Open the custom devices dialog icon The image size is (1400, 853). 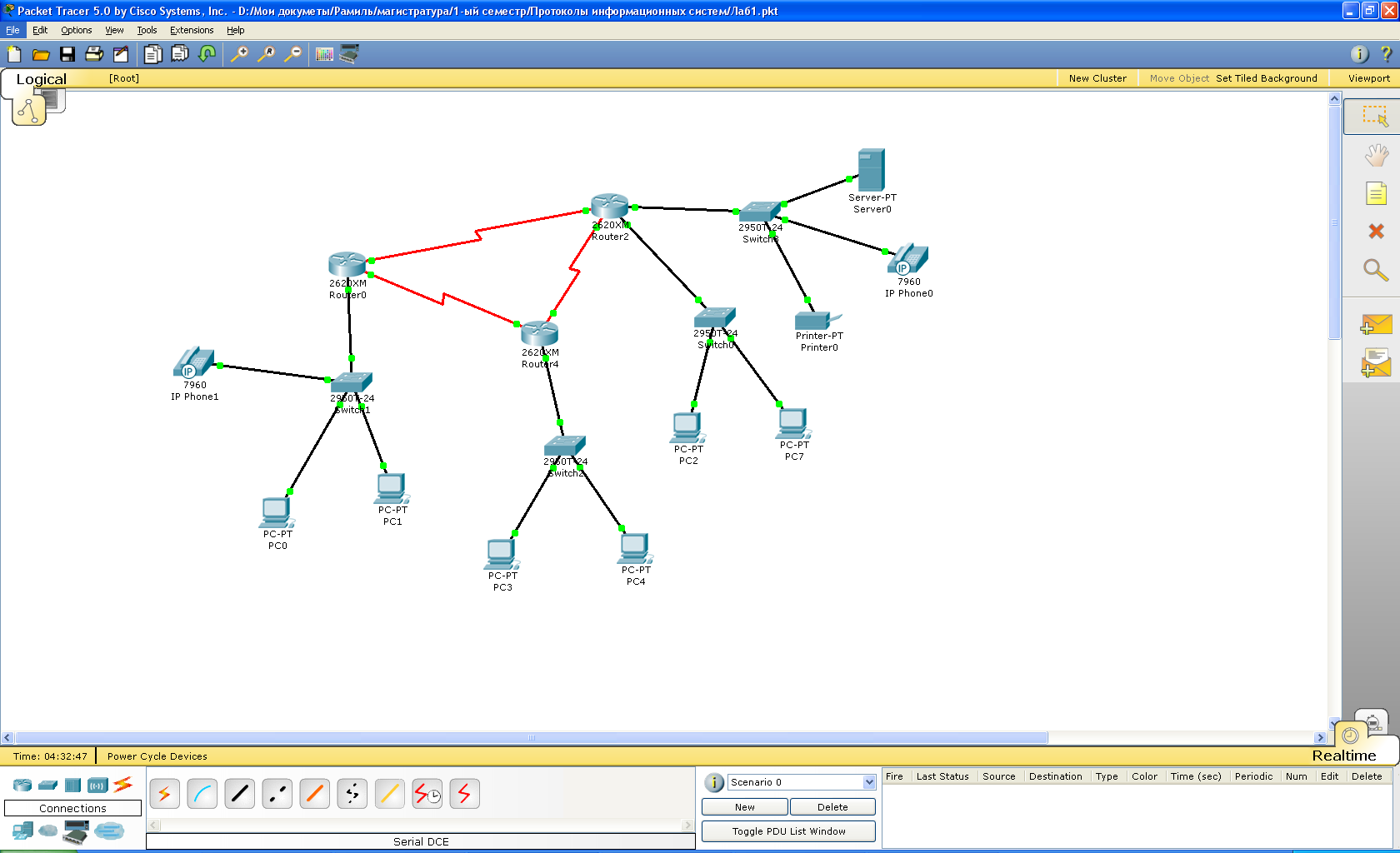click(350, 54)
